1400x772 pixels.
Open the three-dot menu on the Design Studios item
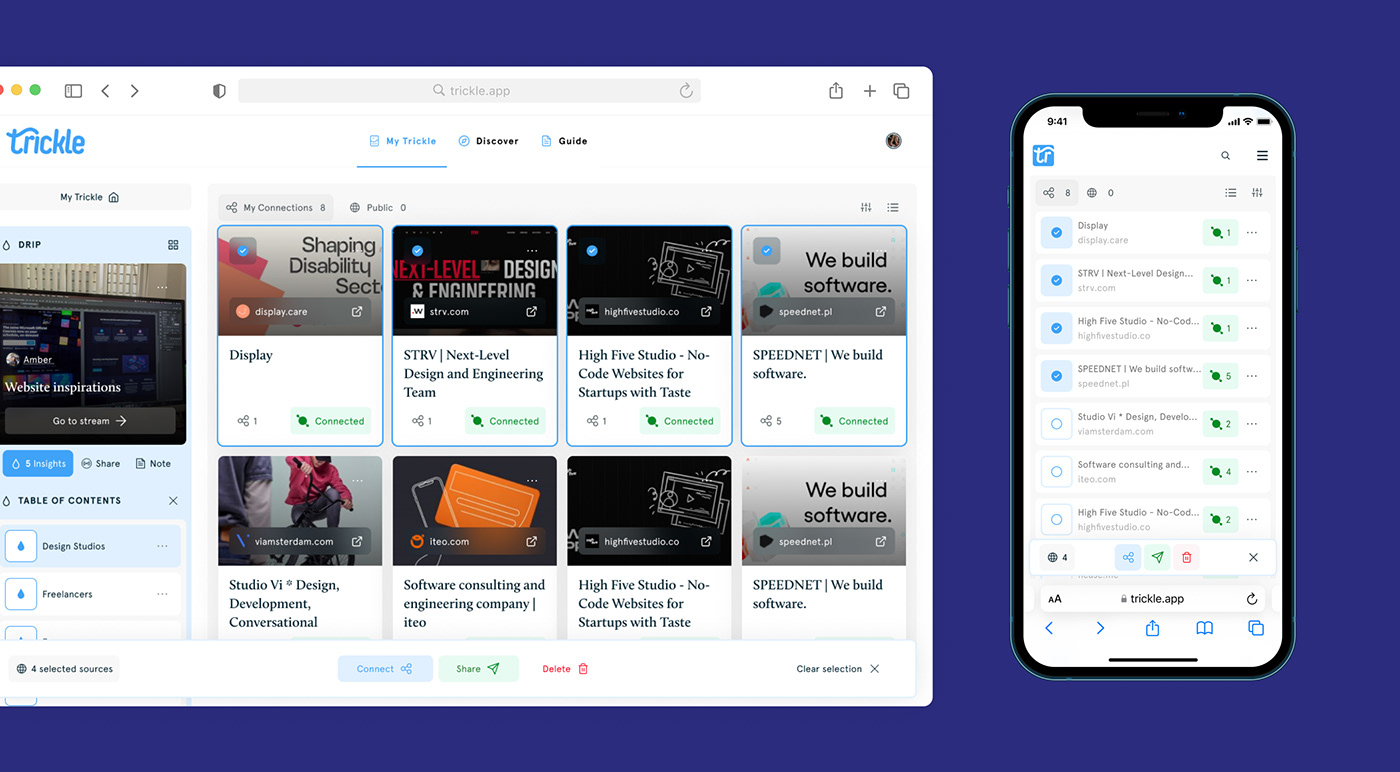coord(162,547)
